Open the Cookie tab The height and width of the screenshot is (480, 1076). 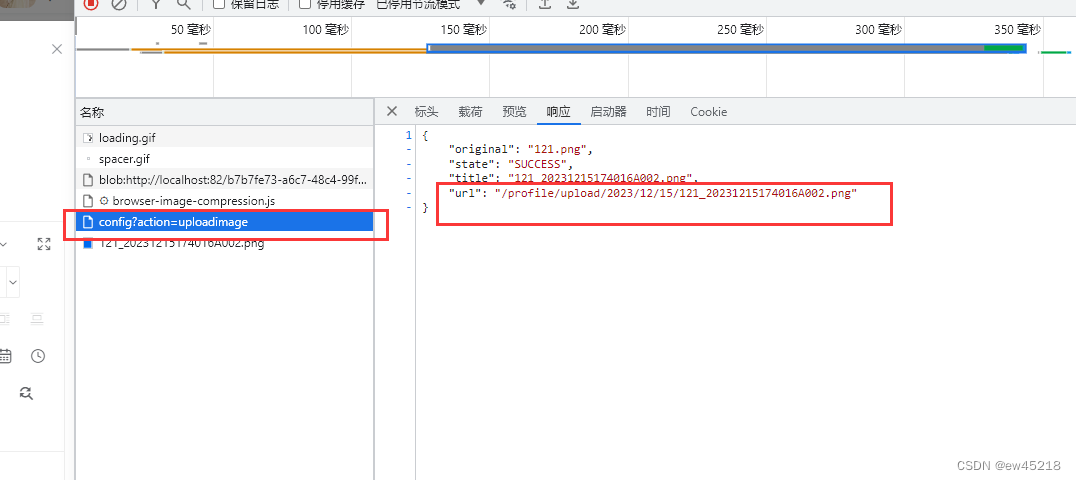709,112
